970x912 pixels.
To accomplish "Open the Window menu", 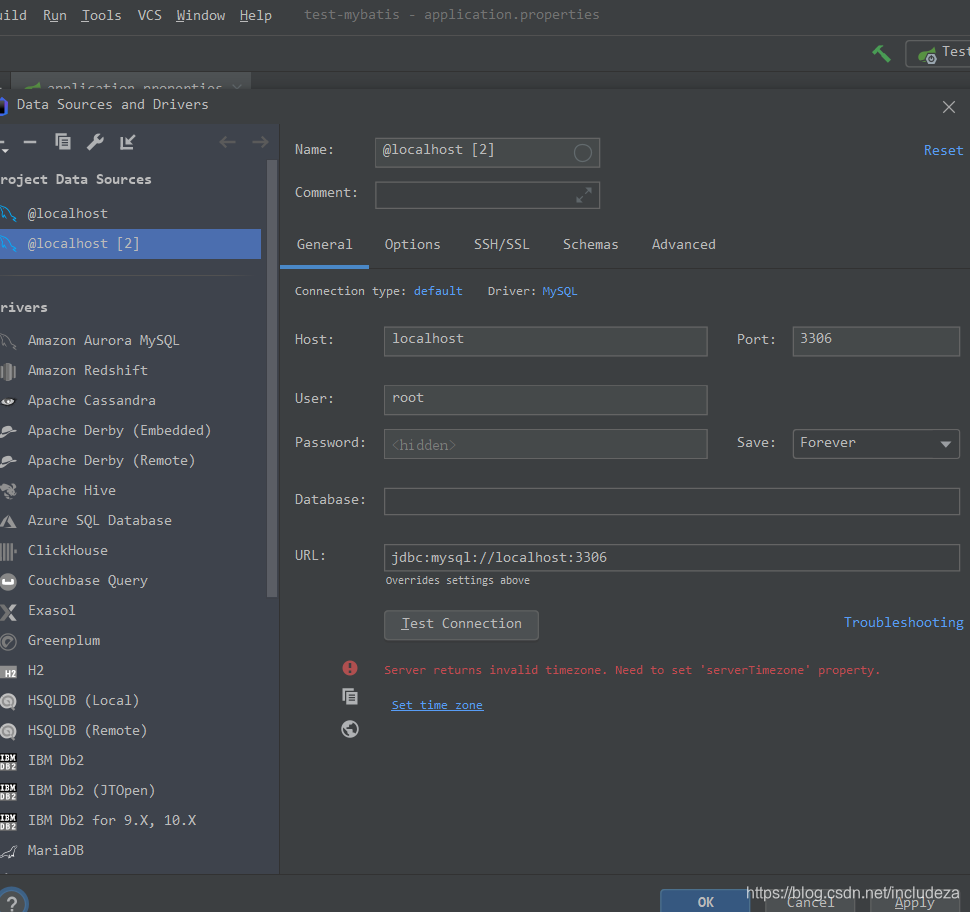I will 200,15.
